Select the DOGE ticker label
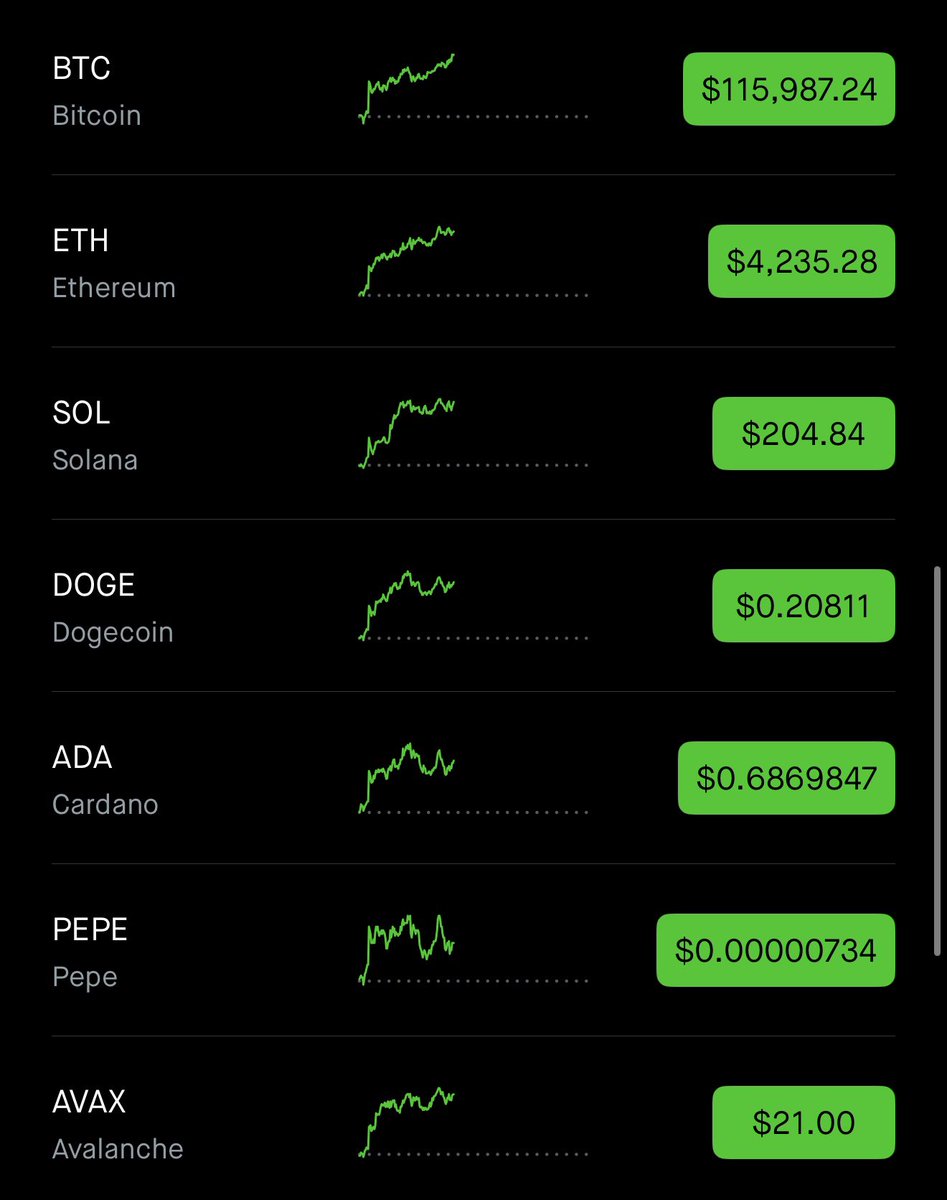This screenshot has height=1200, width=947. click(93, 585)
